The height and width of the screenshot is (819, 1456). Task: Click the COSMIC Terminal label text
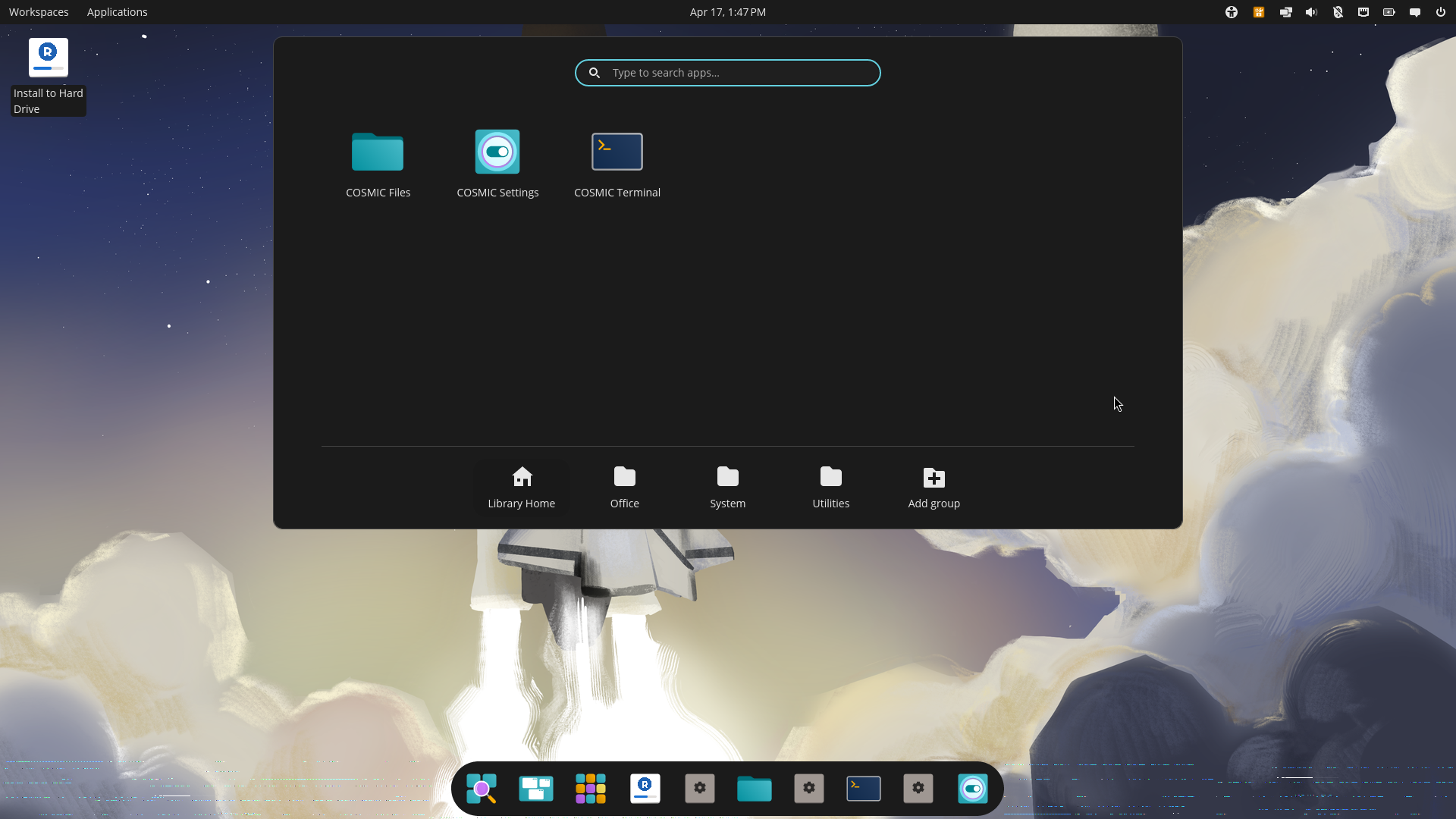(617, 193)
